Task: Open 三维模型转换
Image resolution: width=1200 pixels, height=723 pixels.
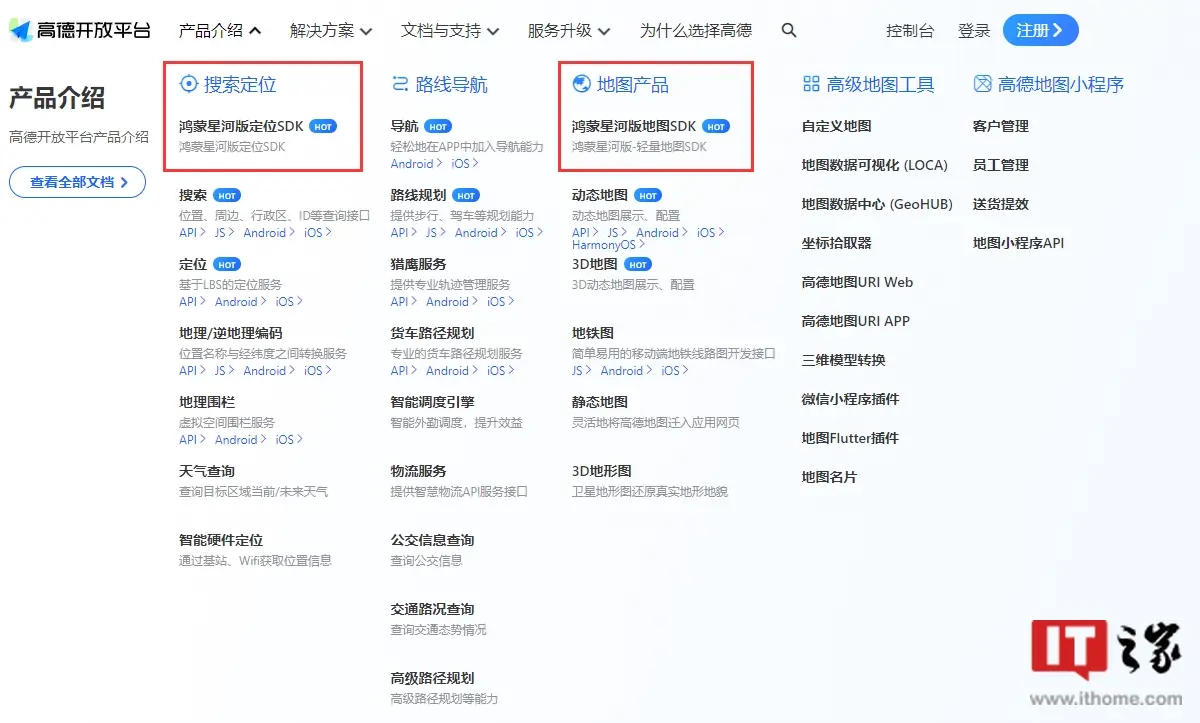Action: tap(844, 360)
